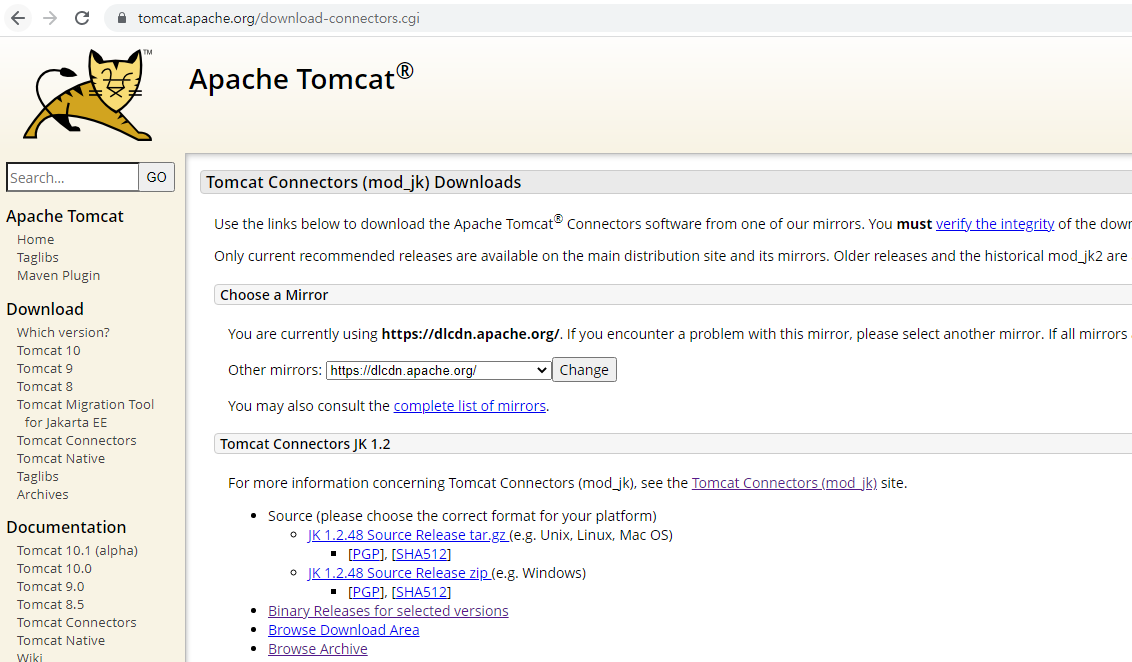1132x662 pixels.
Task: Open SHA512 checksum for the zip release
Action: [422, 592]
